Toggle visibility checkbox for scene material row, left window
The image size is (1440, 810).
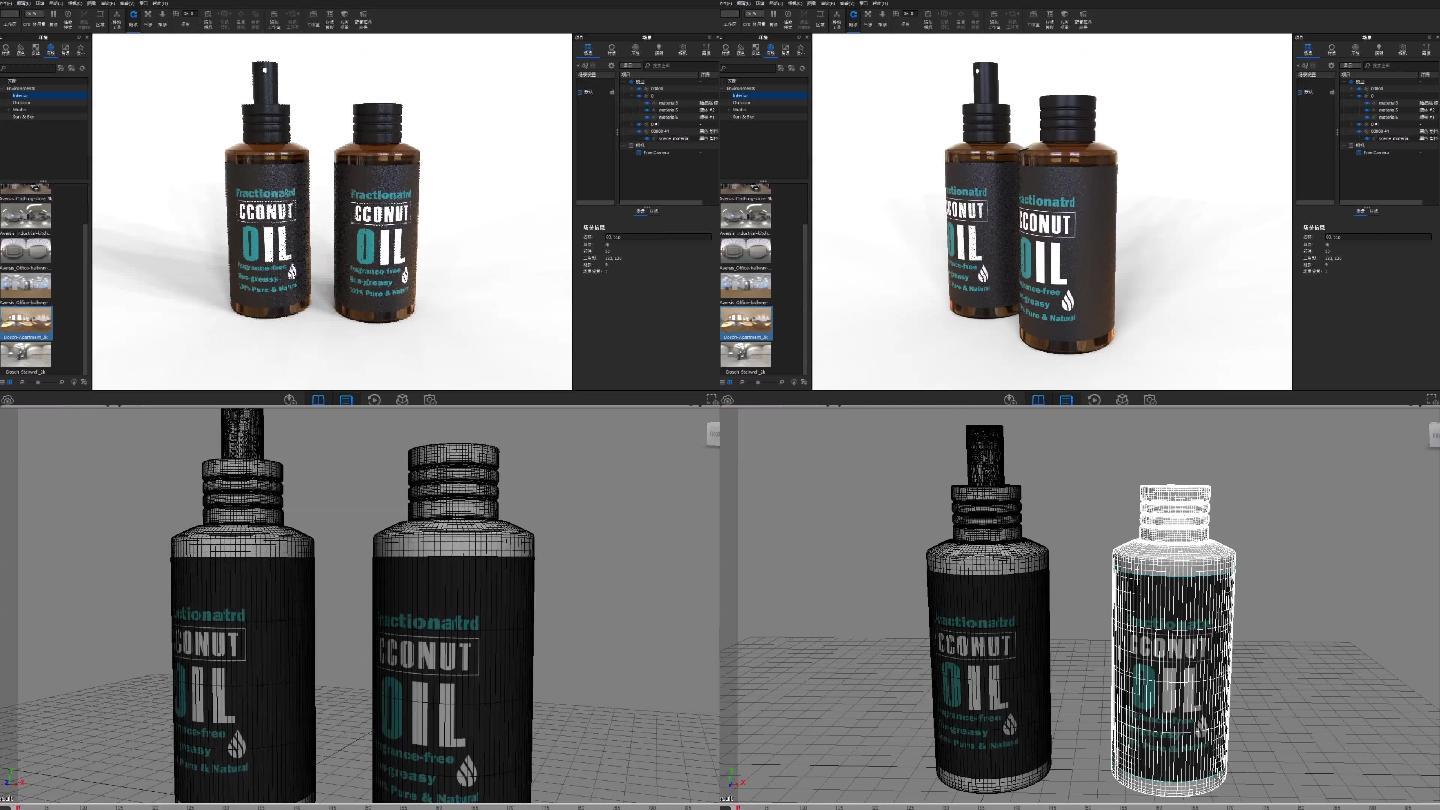point(647,138)
